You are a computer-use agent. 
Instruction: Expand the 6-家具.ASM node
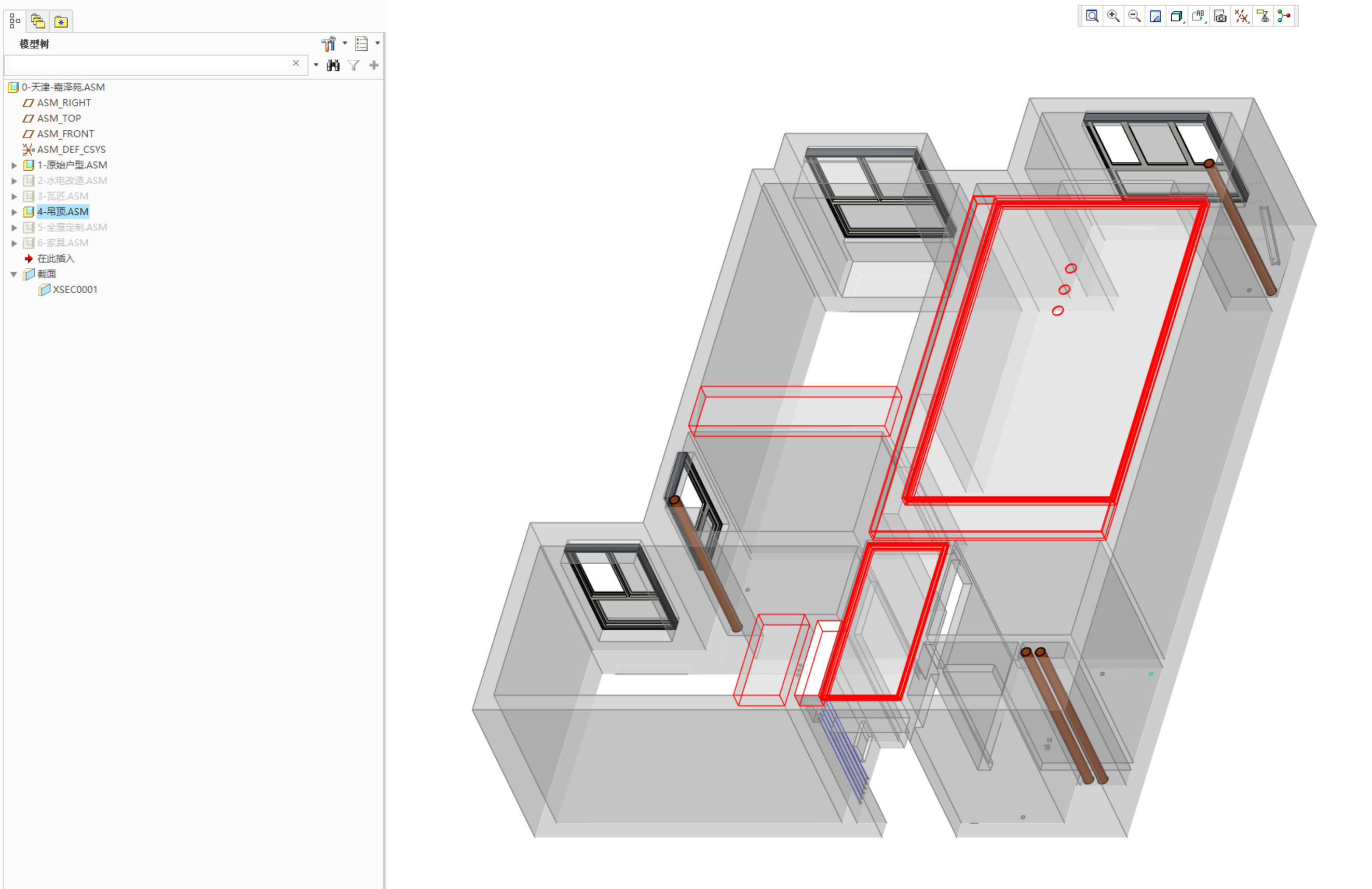click(15, 243)
